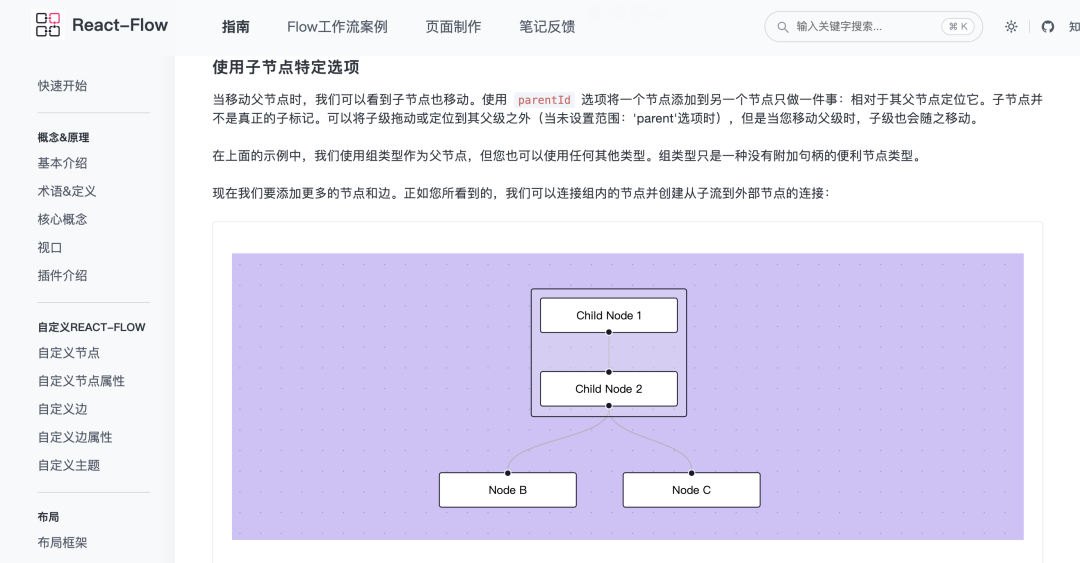Toggle the light/dark theme sun icon
Viewport: 1080px width, 563px height.
(x=1011, y=27)
